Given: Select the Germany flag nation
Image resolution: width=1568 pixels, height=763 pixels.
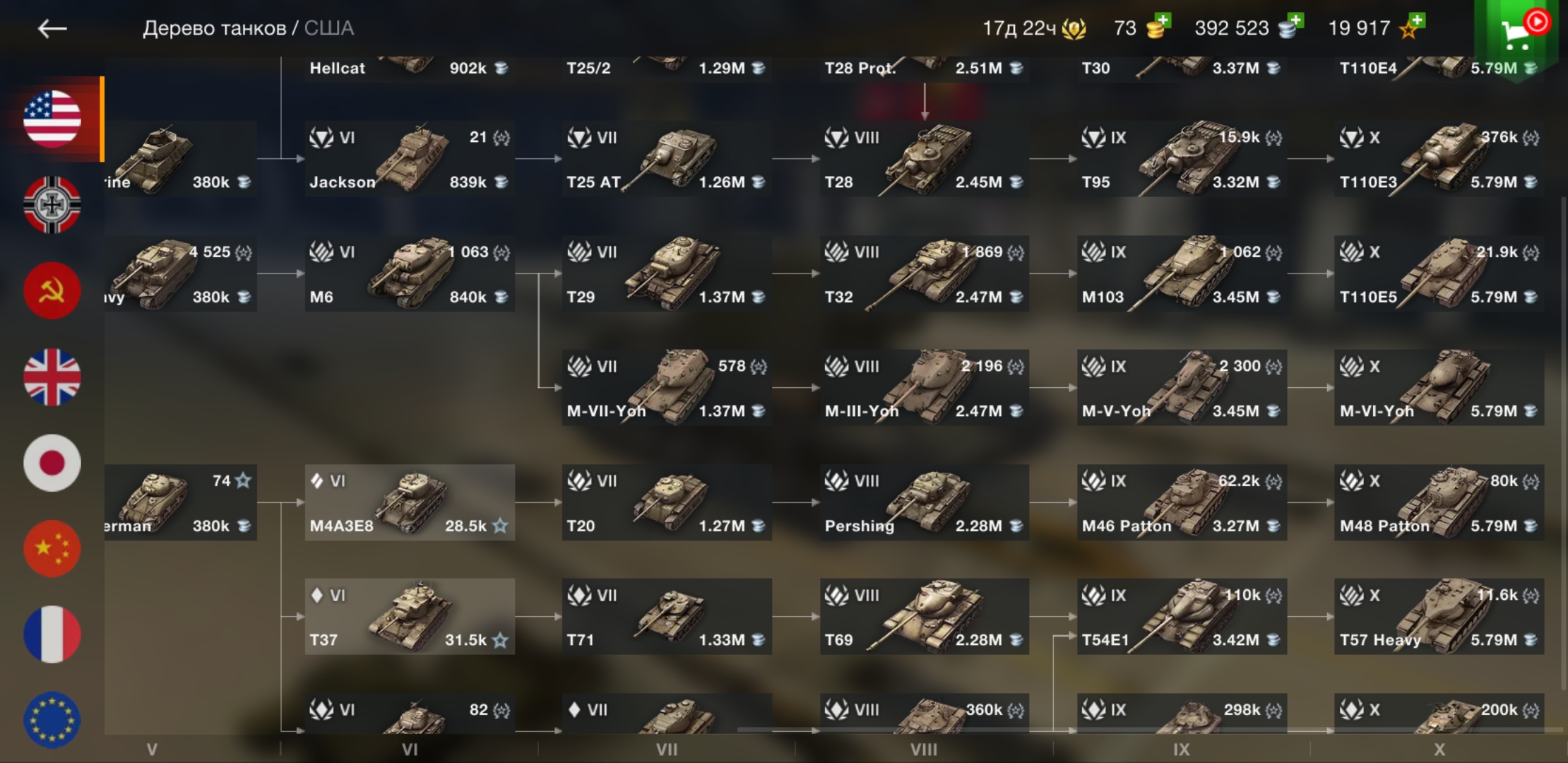Looking at the screenshot, I should click(x=52, y=205).
